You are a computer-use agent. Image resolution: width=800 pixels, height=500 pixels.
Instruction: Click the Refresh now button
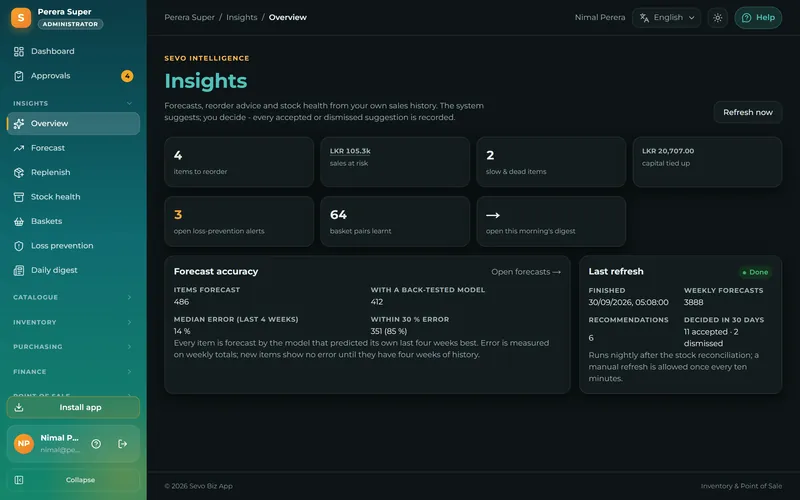(747, 112)
